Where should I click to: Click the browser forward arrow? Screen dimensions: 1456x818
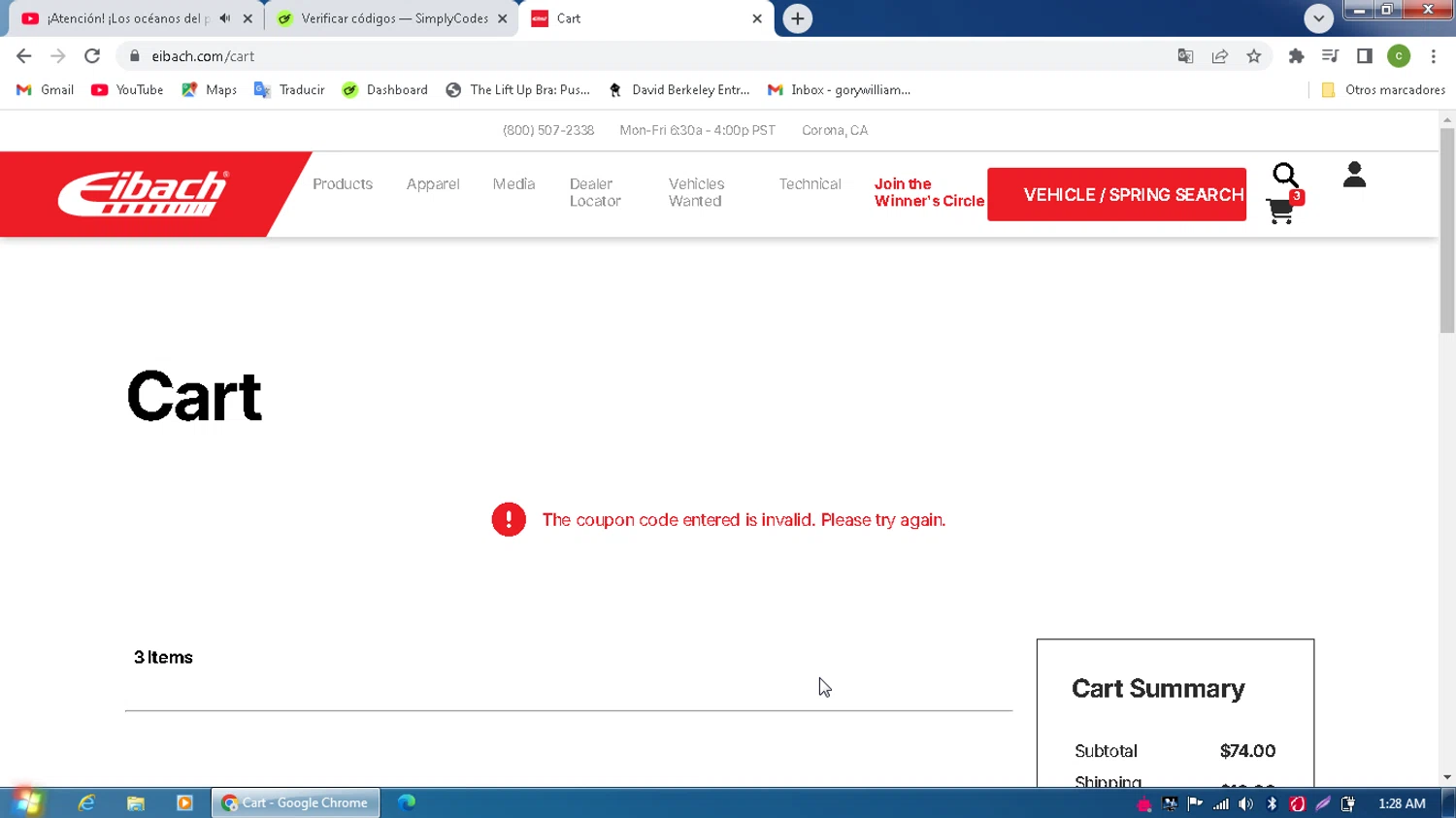pyautogui.click(x=58, y=56)
